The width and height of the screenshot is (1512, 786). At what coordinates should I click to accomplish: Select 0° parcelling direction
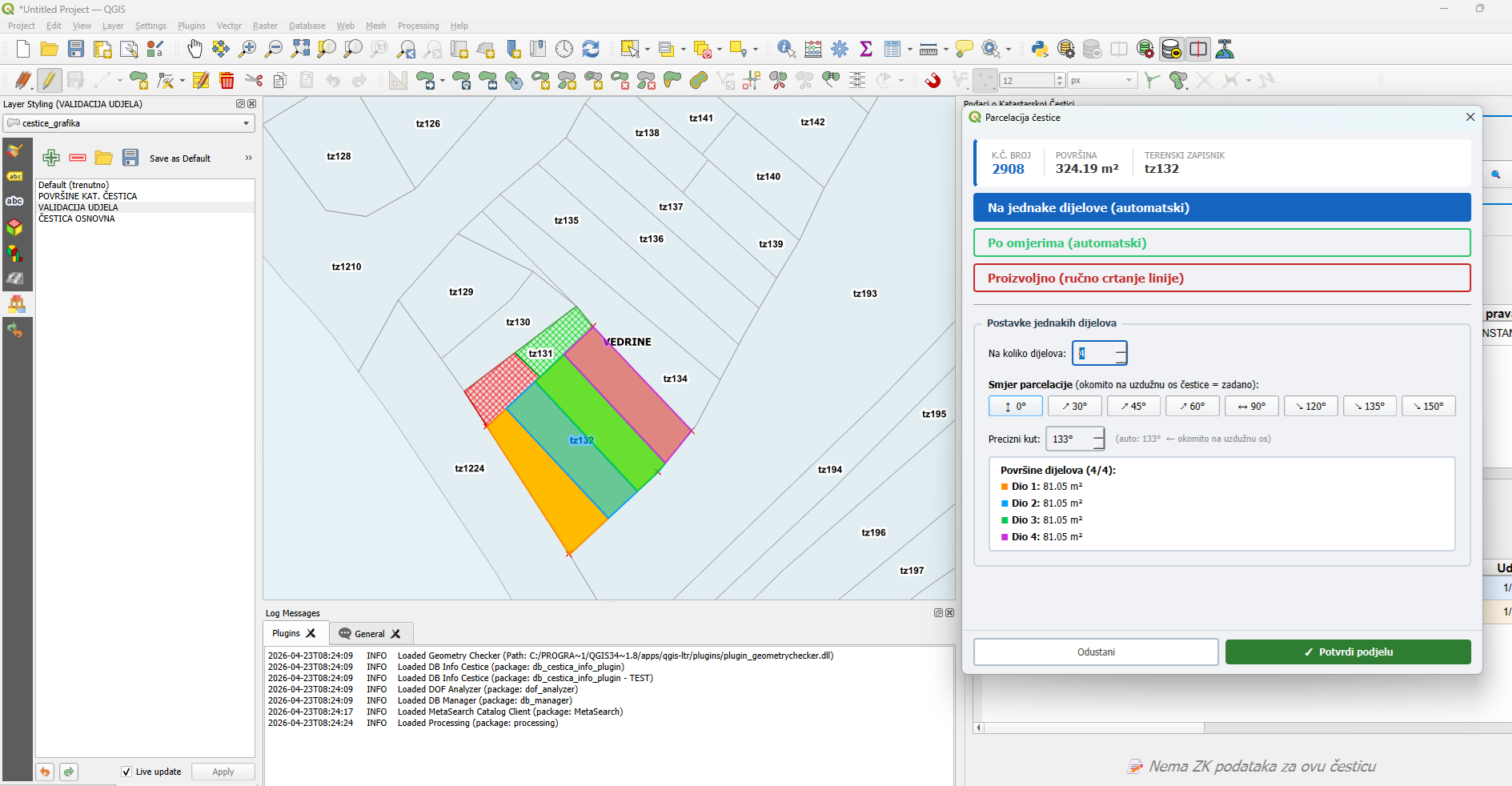coord(1015,407)
